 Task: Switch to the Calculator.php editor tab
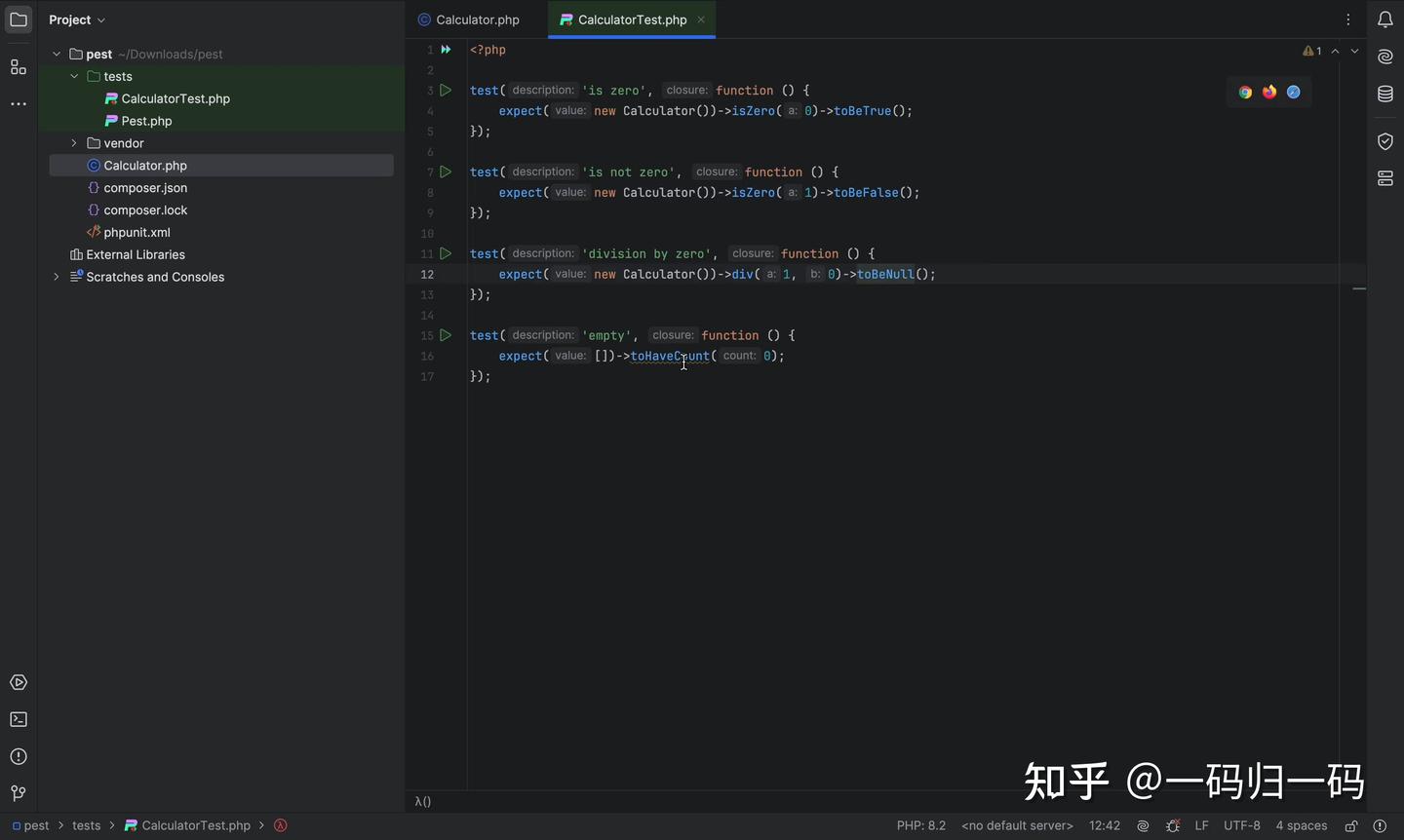tap(476, 19)
